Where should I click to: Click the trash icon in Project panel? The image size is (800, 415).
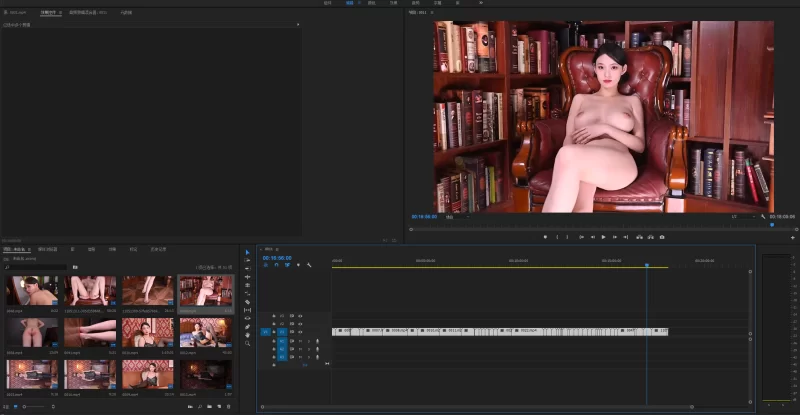229,407
